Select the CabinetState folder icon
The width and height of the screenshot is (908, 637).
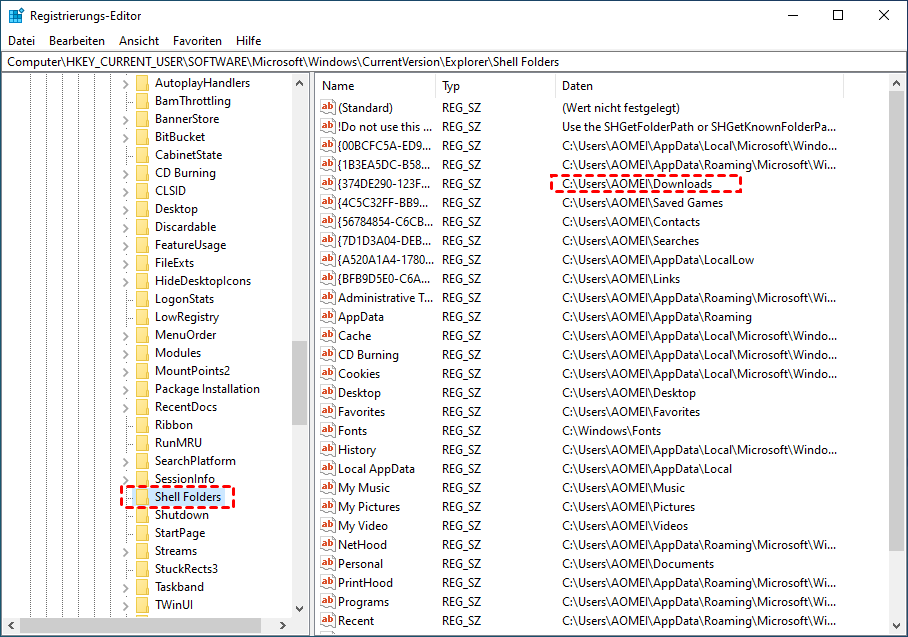[x=142, y=155]
